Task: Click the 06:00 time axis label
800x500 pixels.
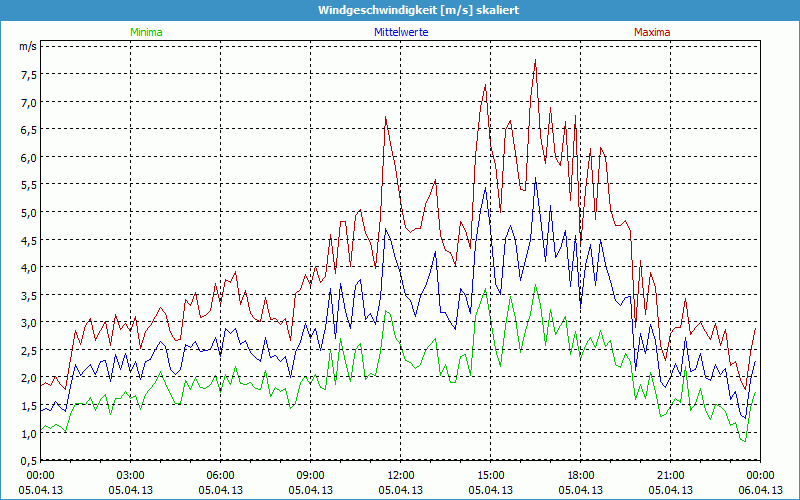Action: pyautogui.click(x=220, y=476)
